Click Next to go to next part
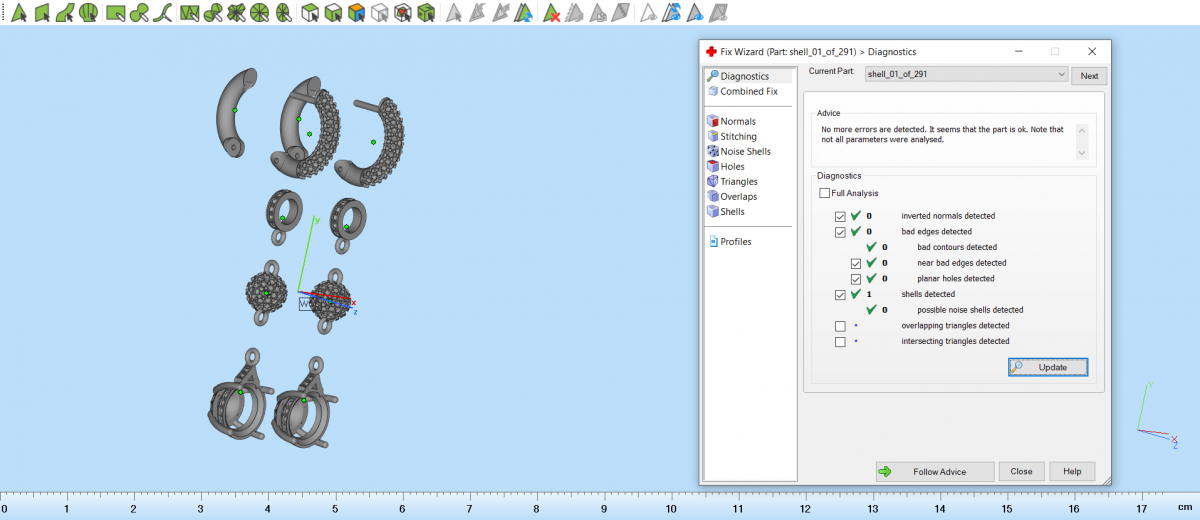 click(x=1089, y=76)
